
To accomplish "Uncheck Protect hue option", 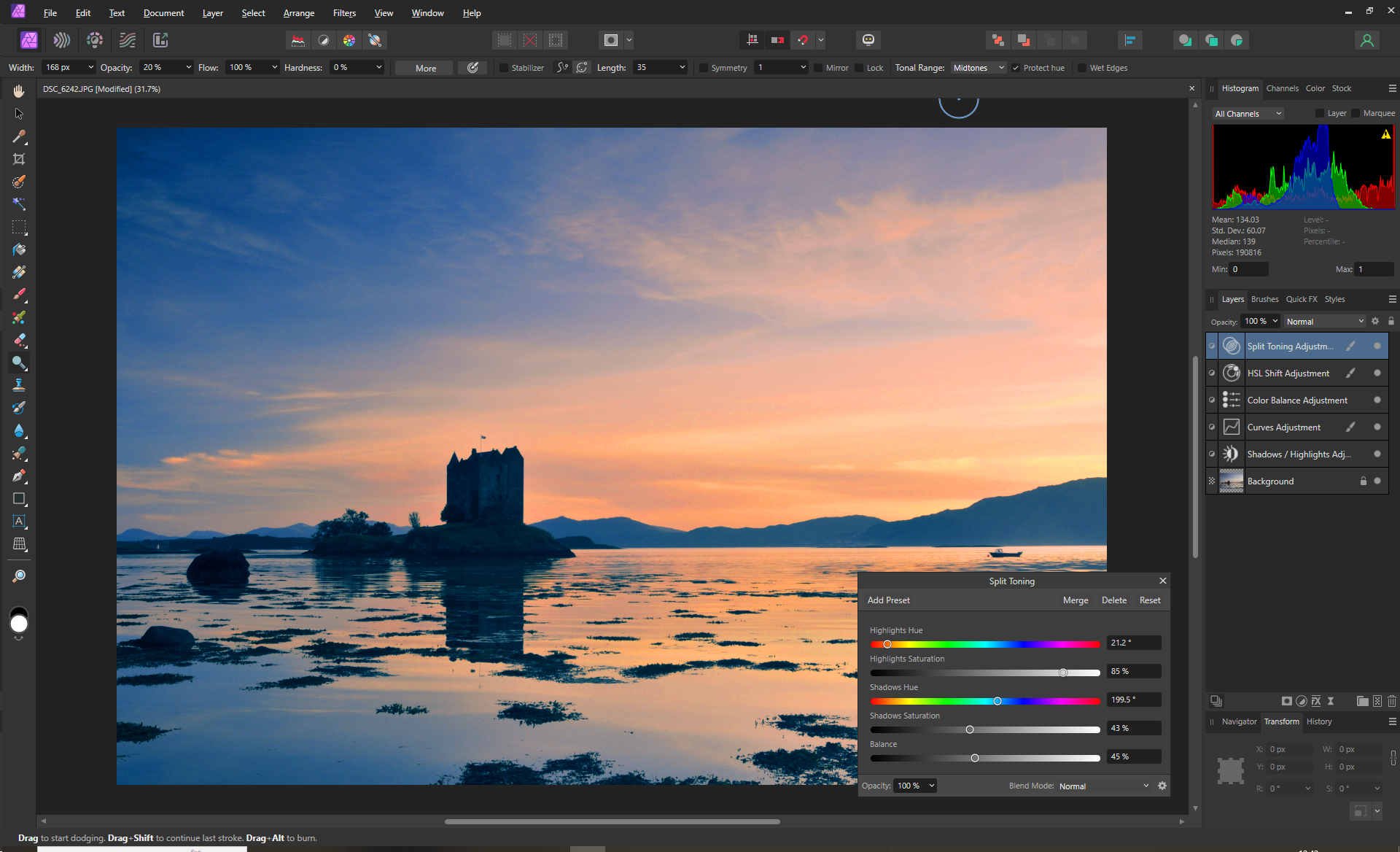I will pyautogui.click(x=1016, y=68).
